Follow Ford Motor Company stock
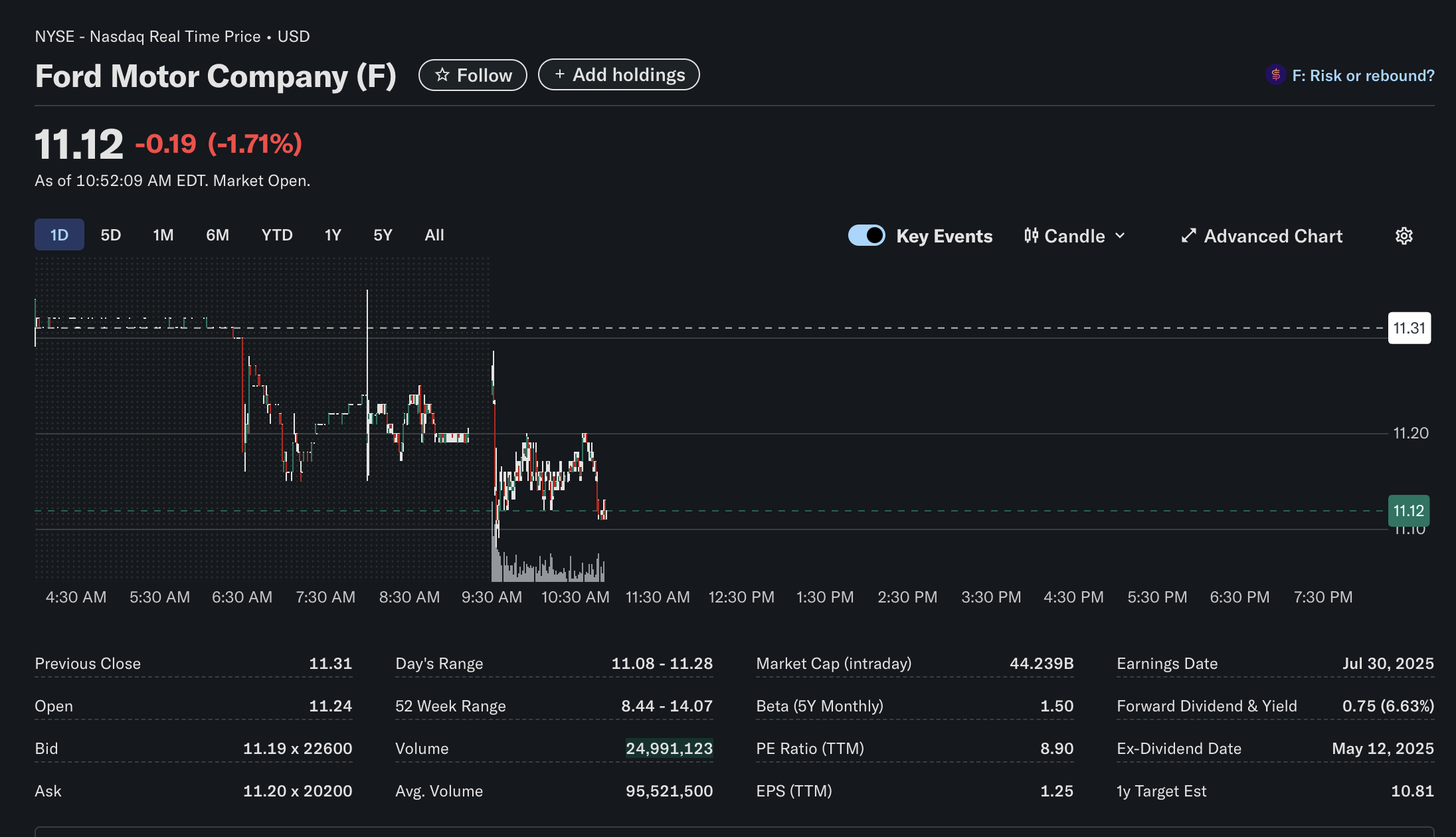 [473, 75]
